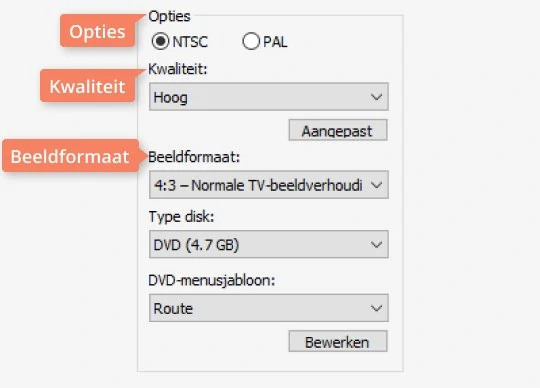This screenshot has height=388, width=540.
Task: Click the orange Kwaliteit callout label
Action: (x=87, y=86)
